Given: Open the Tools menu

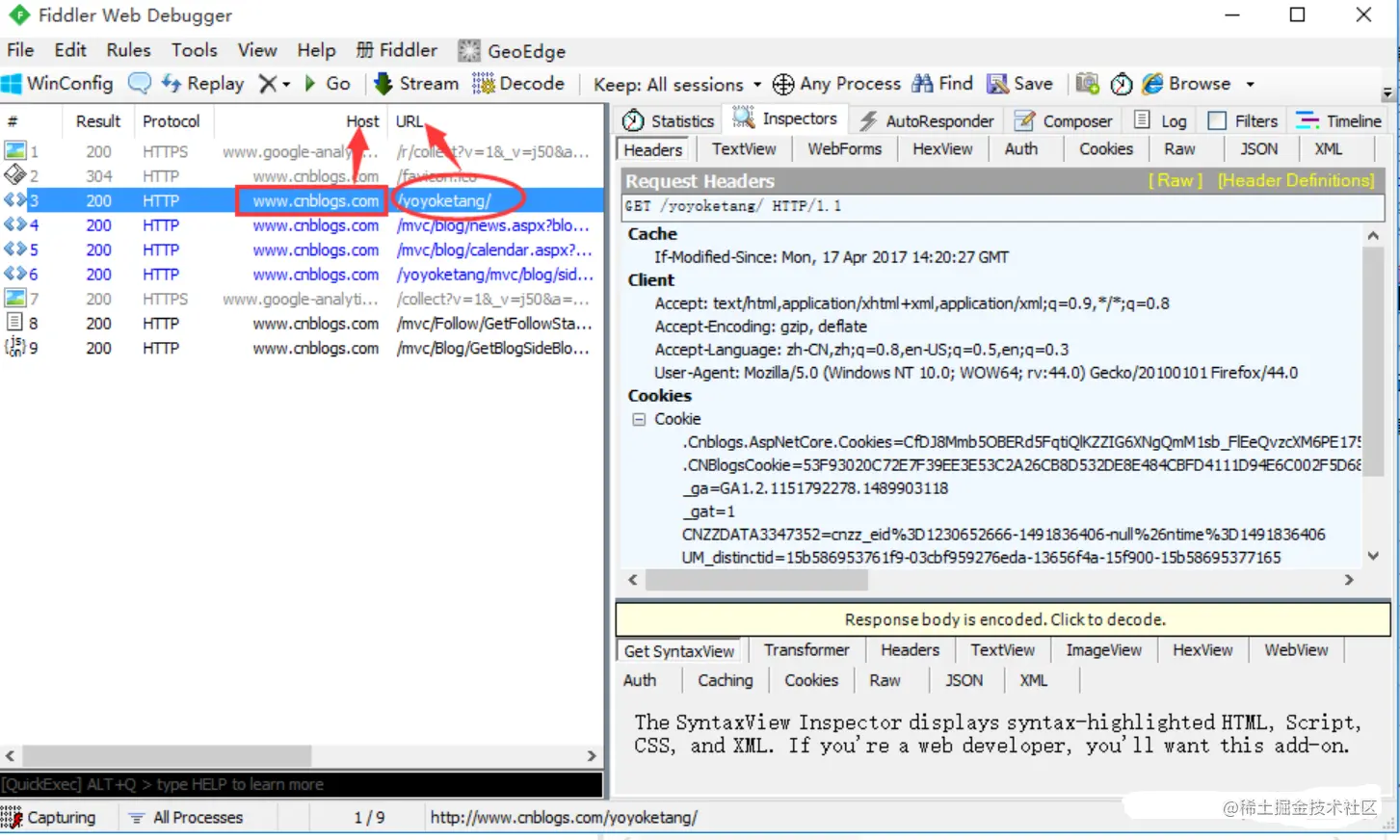Looking at the screenshot, I should pos(195,50).
